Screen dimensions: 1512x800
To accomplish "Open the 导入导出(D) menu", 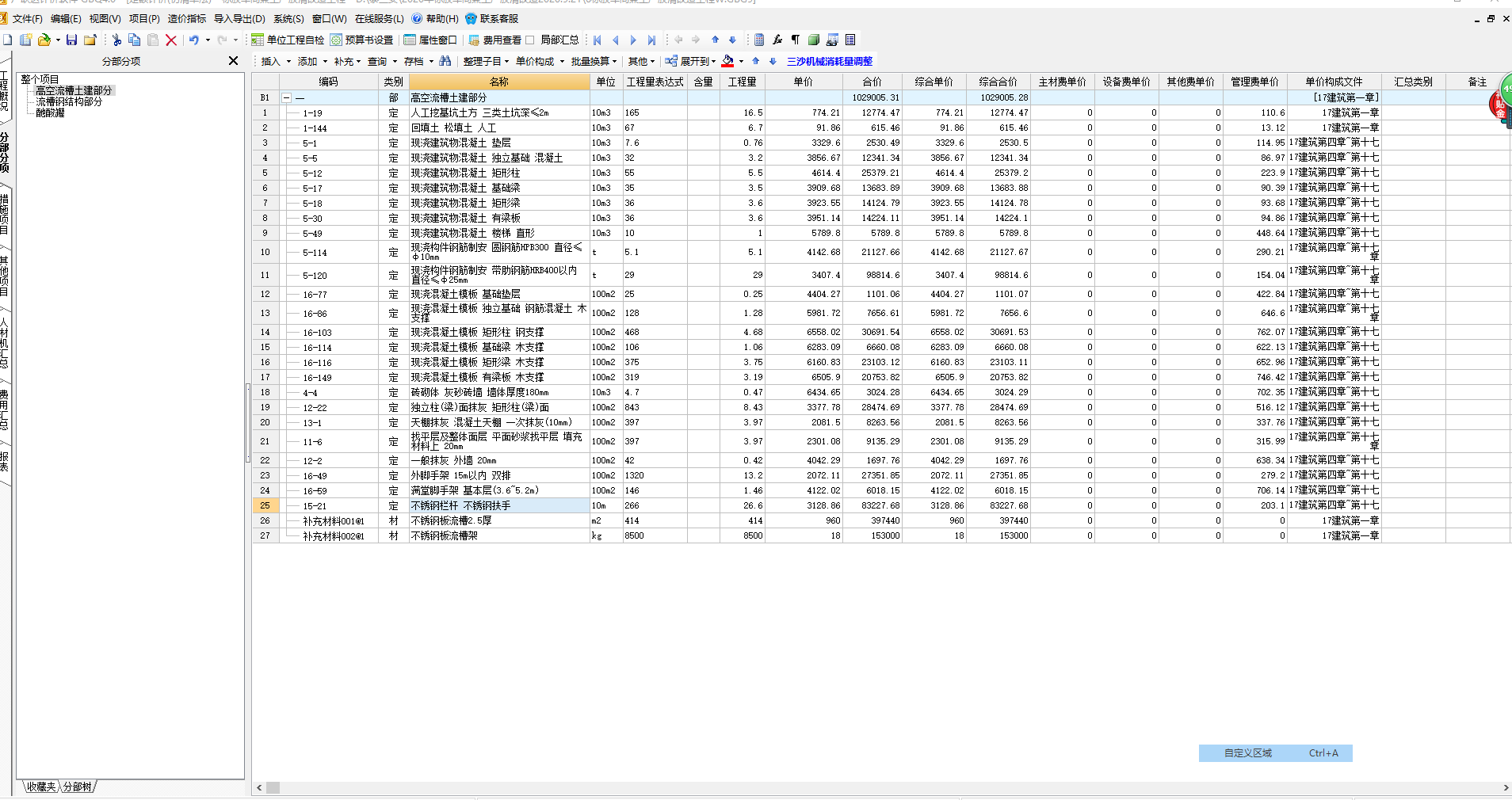I will [x=239, y=18].
